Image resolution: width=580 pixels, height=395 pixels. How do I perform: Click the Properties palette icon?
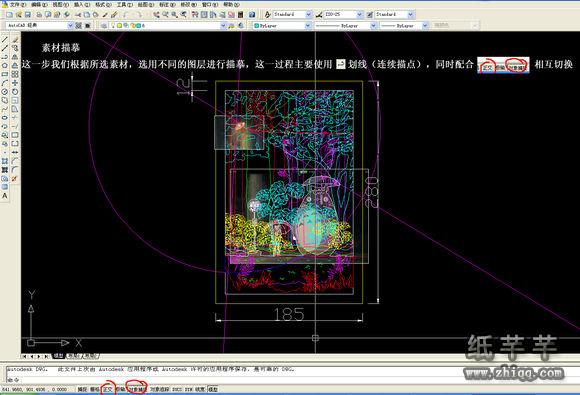(195, 14)
